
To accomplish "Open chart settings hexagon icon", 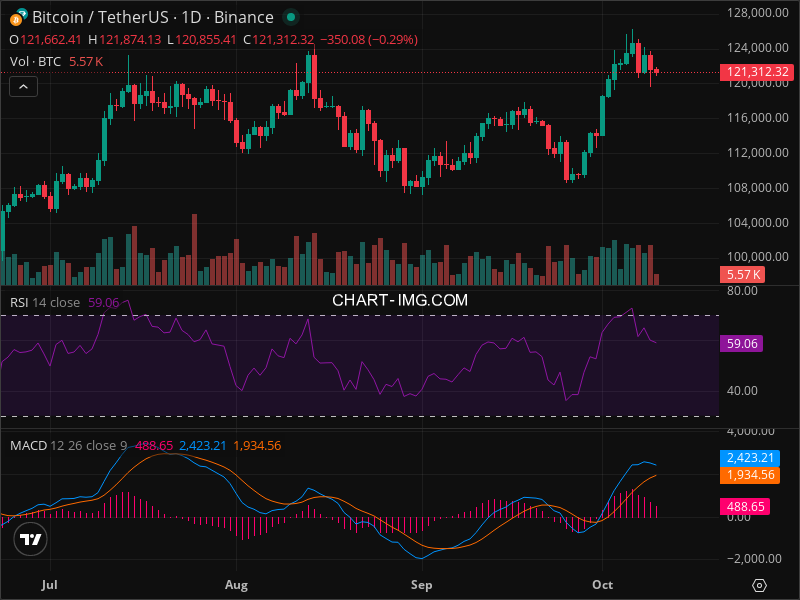I will (x=760, y=585).
